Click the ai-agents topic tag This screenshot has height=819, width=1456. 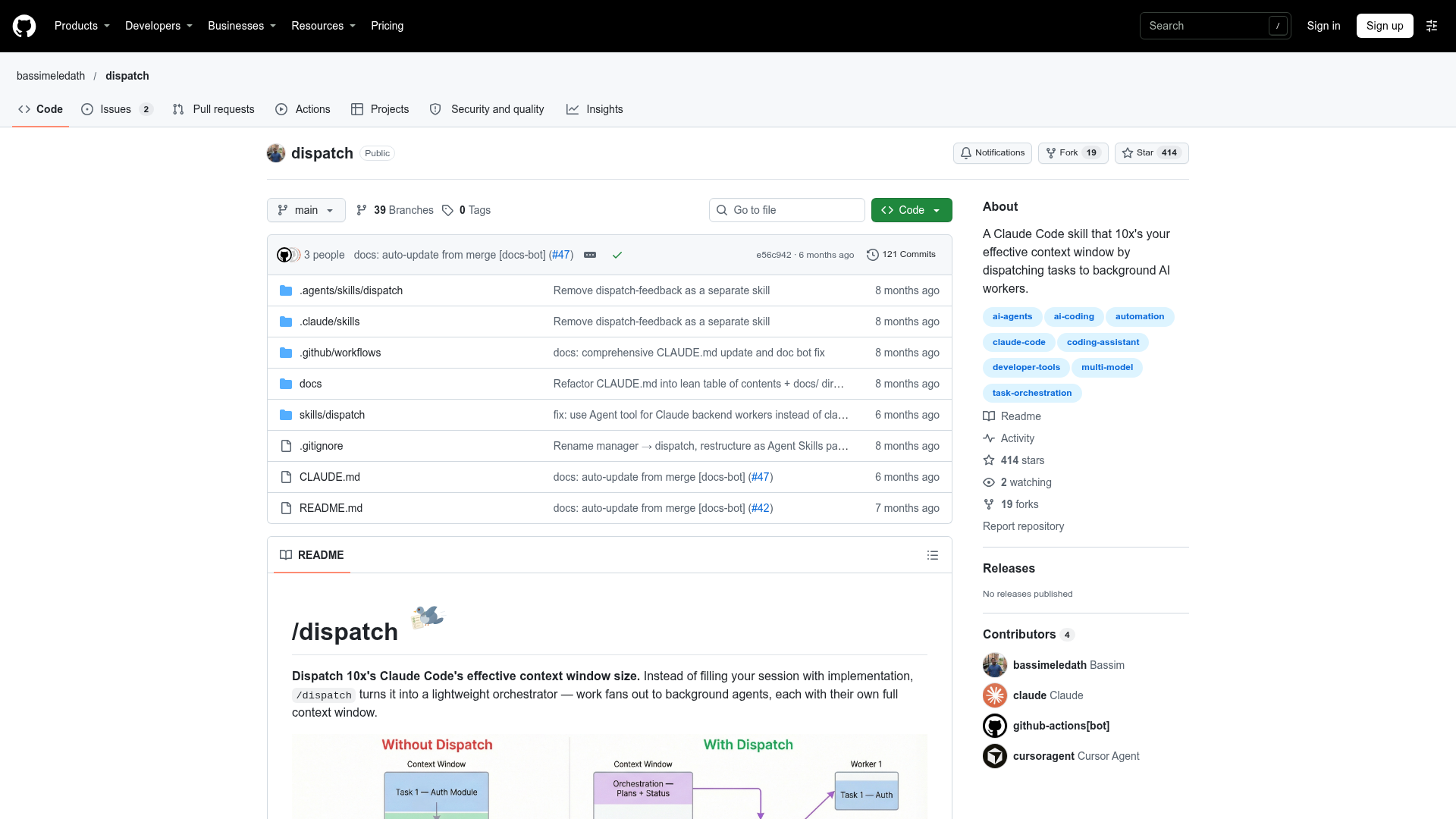[1012, 317]
